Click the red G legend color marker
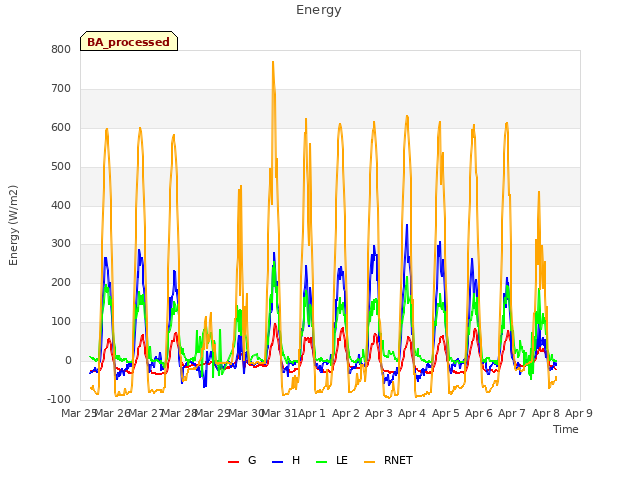Screen dimensions: 640x480 click(233, 462)
